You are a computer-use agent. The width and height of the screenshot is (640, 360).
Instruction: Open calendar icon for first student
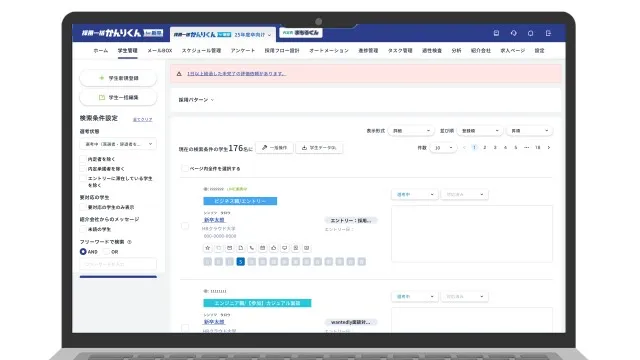[262, 248]
